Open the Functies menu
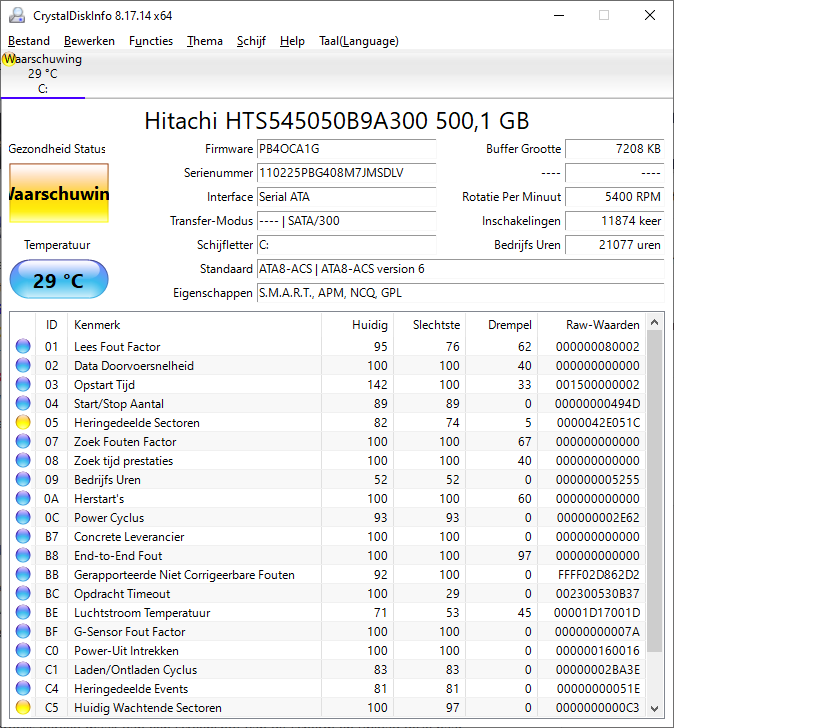 (x=151, y=41)
